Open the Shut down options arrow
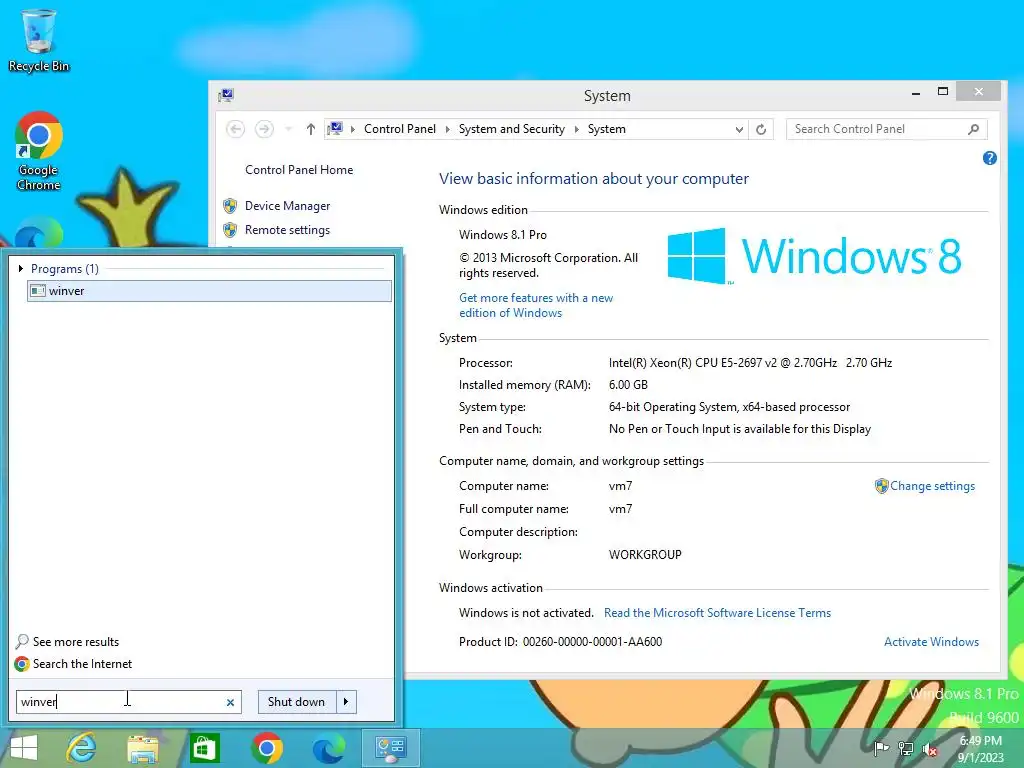This screenshot has width=1024, height=768. [x=346, y=702]
